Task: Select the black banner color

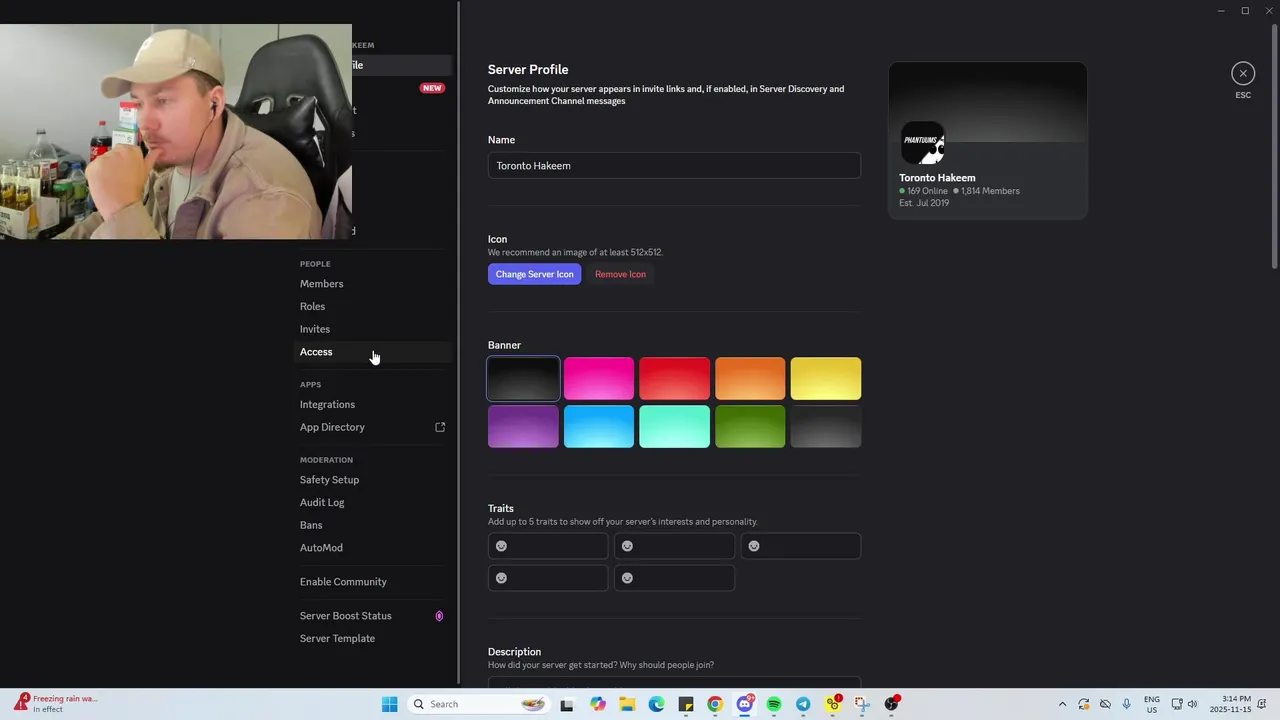Action: [523, 378]
